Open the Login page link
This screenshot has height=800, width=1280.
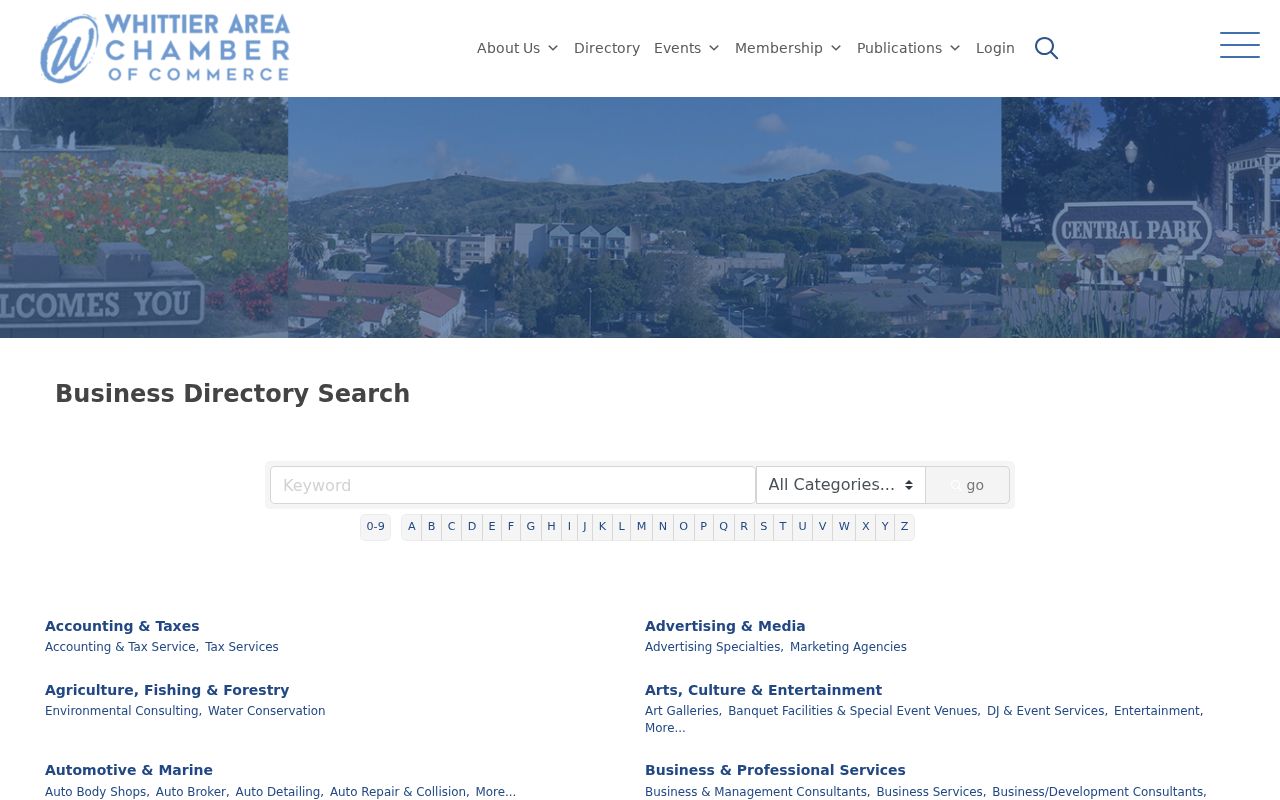point(995,48)
